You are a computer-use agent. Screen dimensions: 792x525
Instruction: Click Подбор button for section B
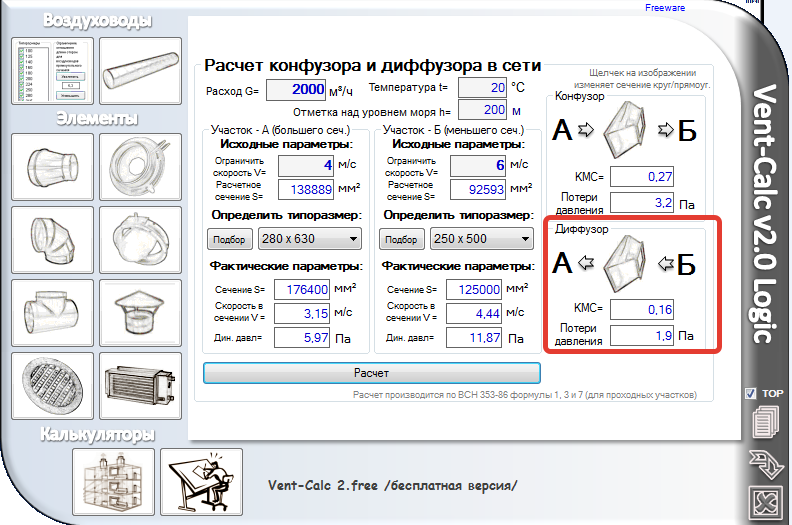401,239
